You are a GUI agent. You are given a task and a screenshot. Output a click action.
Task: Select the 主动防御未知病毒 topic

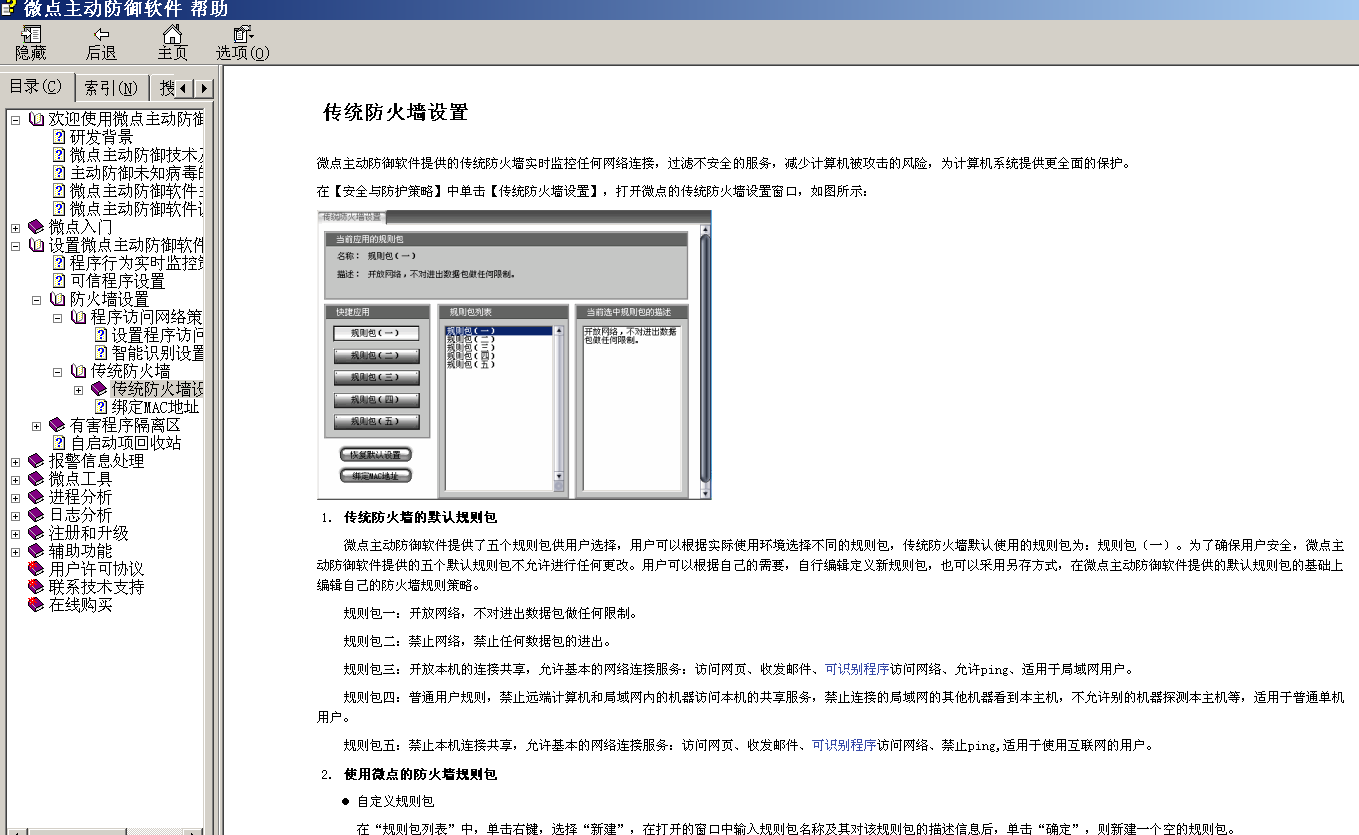coord(136,173)
